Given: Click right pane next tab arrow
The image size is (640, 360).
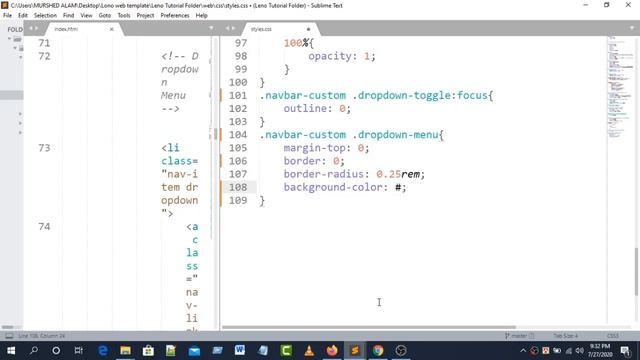Looking at the screenshot, I should 233,28.
